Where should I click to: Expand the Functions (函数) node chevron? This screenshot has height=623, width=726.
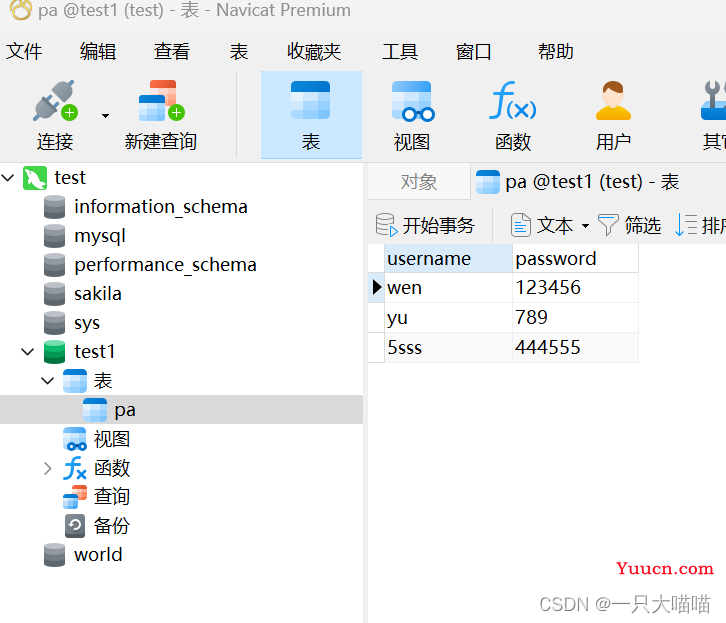[48, 468]
